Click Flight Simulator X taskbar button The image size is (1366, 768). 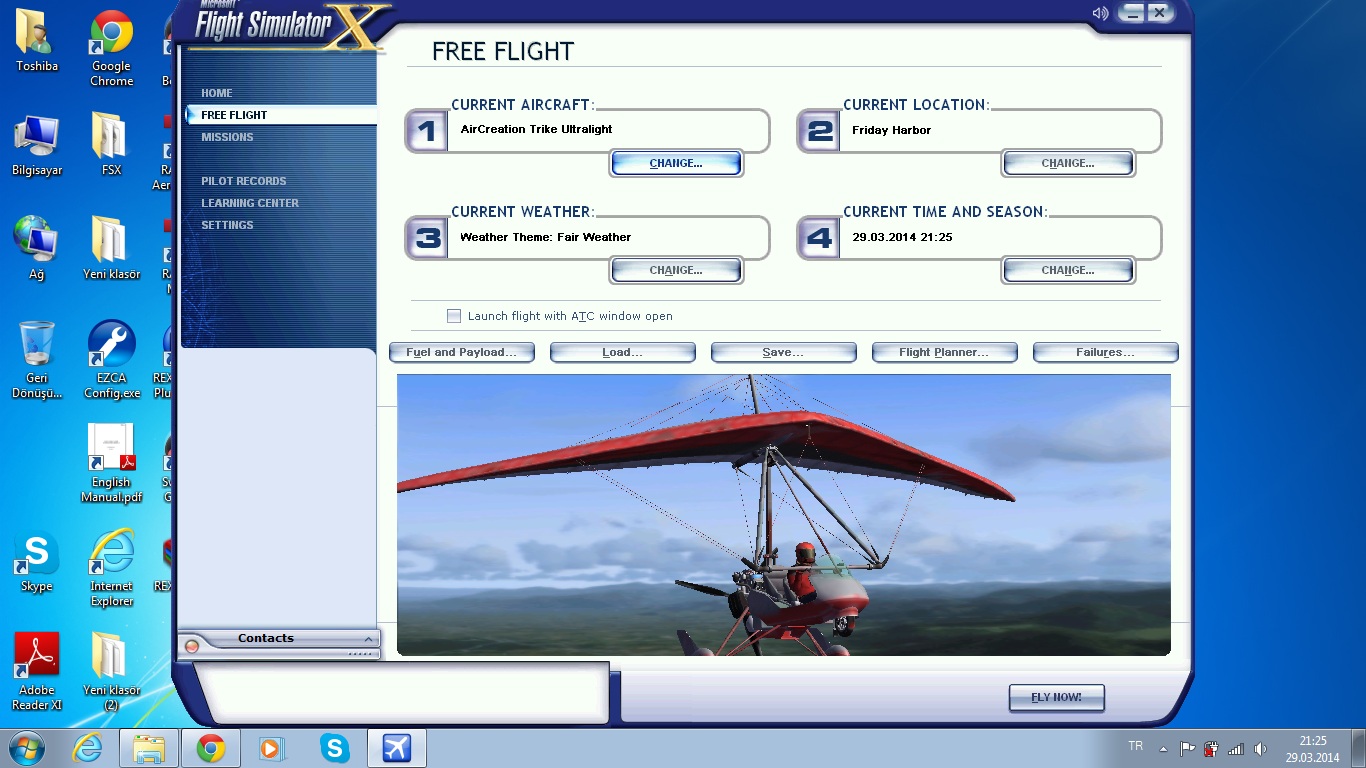(x=397, y=748)
